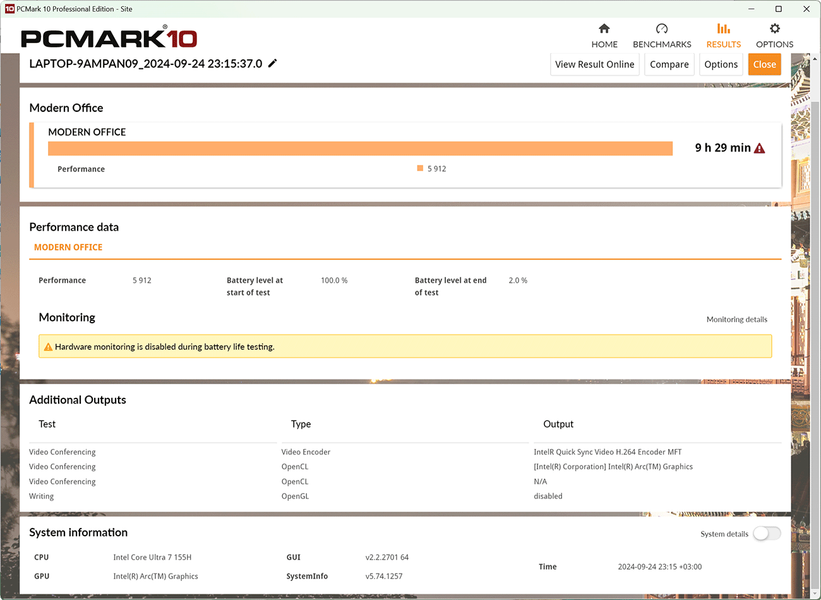Close the PCMark 10 window

click(x=806, y=9)
